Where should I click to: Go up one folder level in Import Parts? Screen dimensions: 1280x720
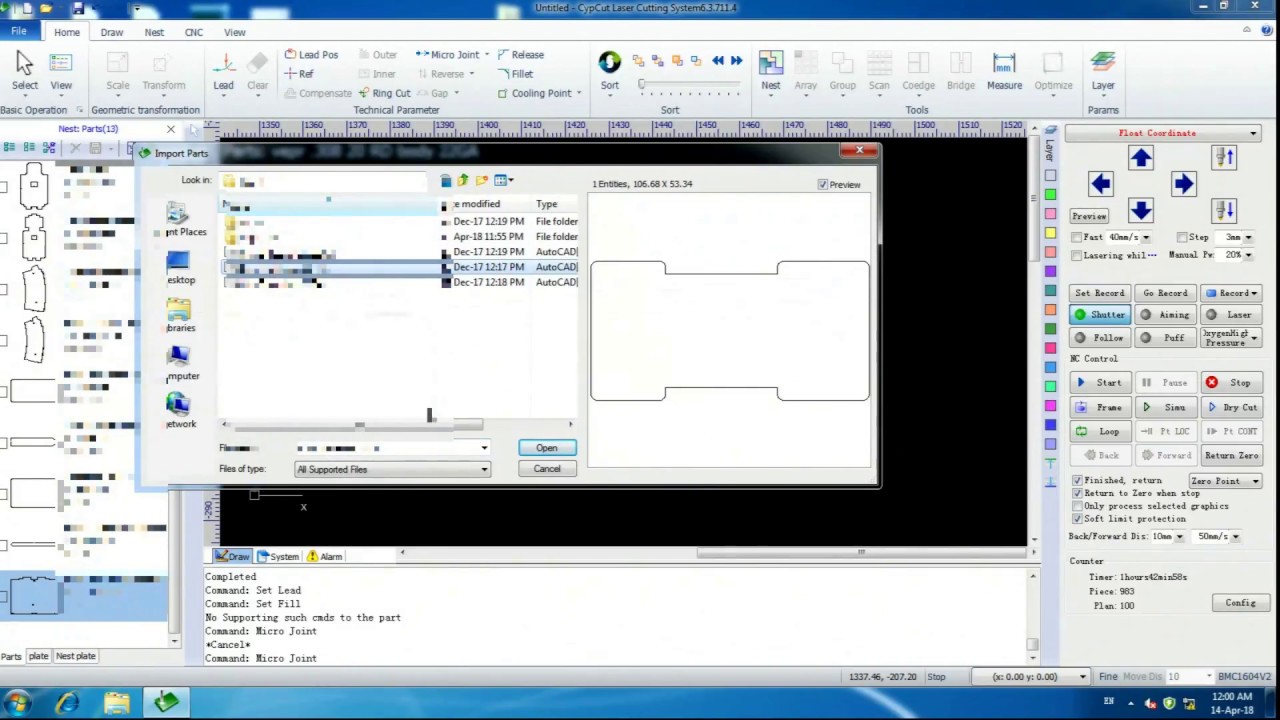click(x=463, y=181)
